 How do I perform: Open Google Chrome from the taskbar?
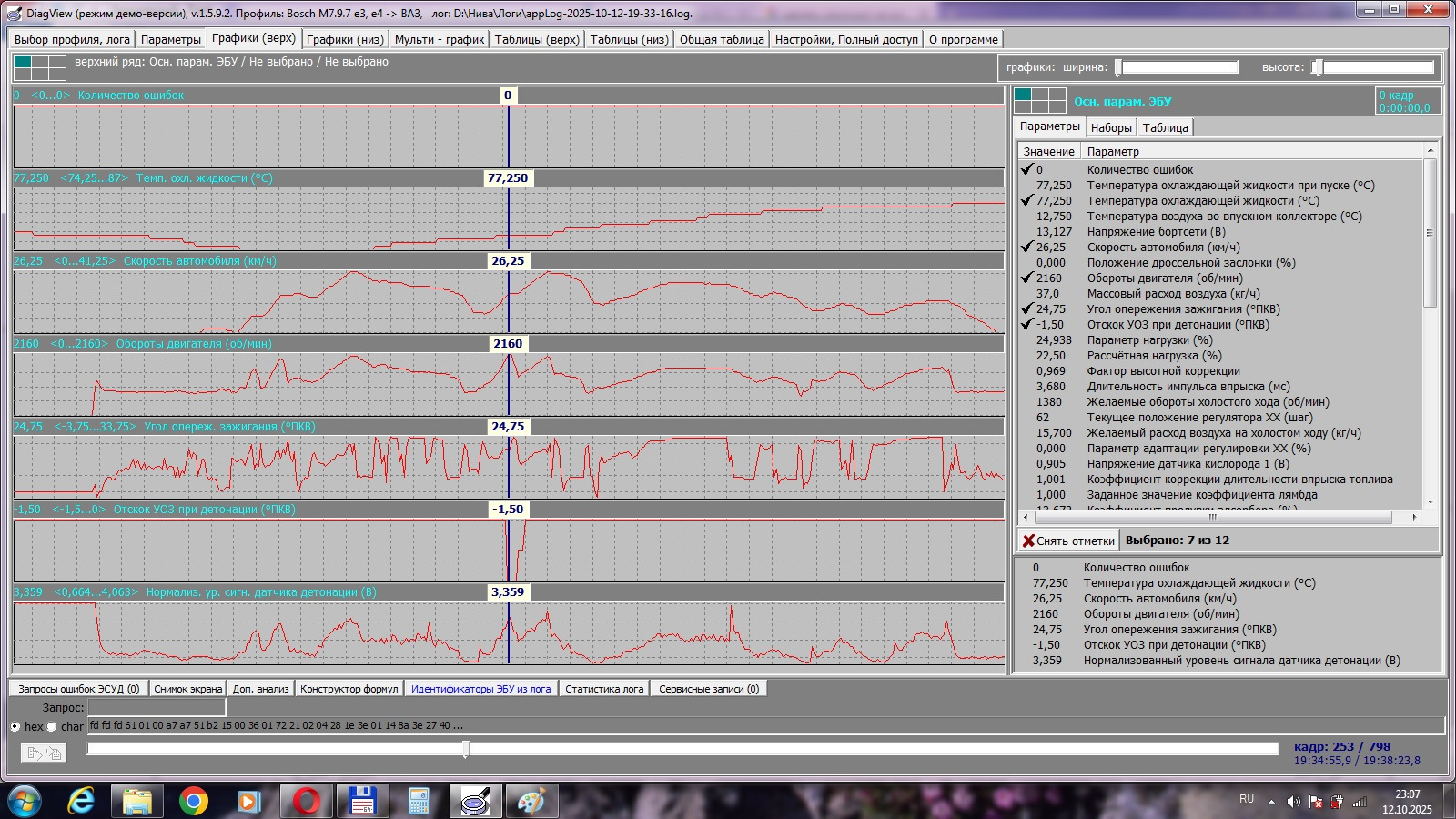193,802
